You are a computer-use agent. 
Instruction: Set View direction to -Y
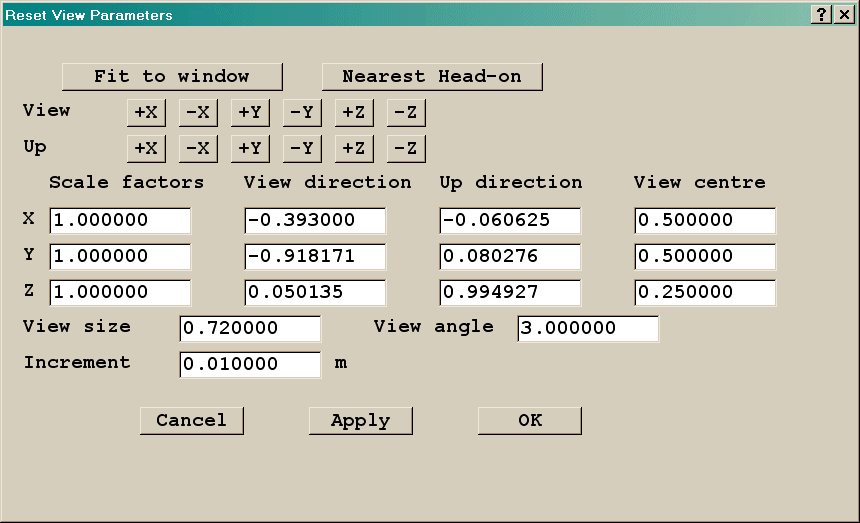tap(302, 112)
